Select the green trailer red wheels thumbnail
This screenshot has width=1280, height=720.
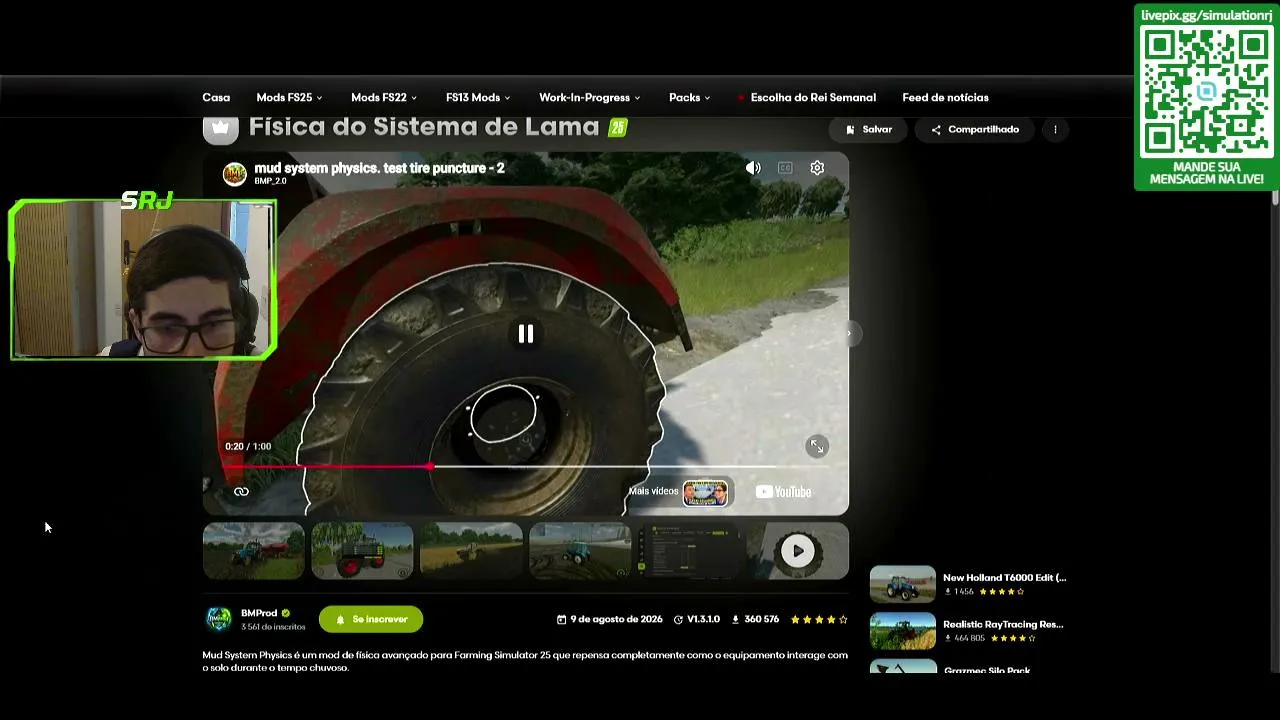[362, 551]
